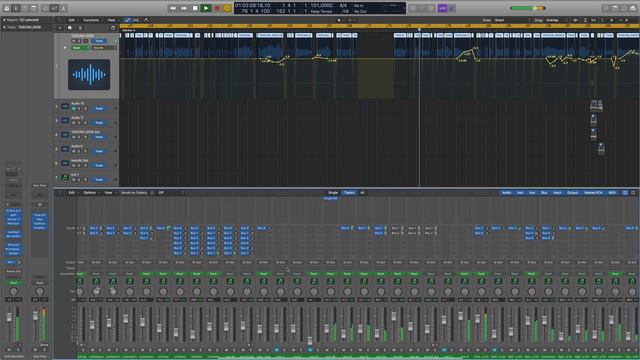Toggle the purple count-in button
This screenshot has height=360, width=640.
[x=442, y=8]
